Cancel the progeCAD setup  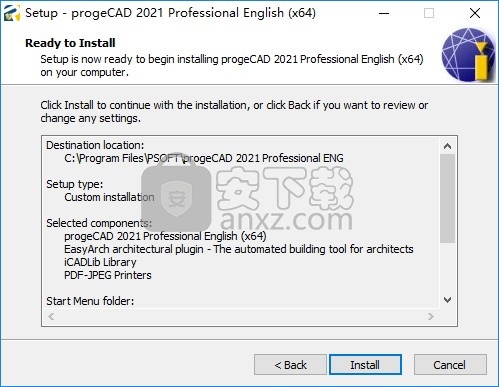(x=450, y=365)
